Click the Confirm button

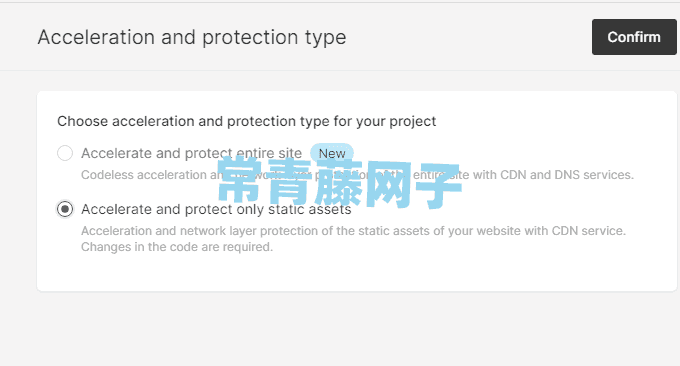[634, 37]
